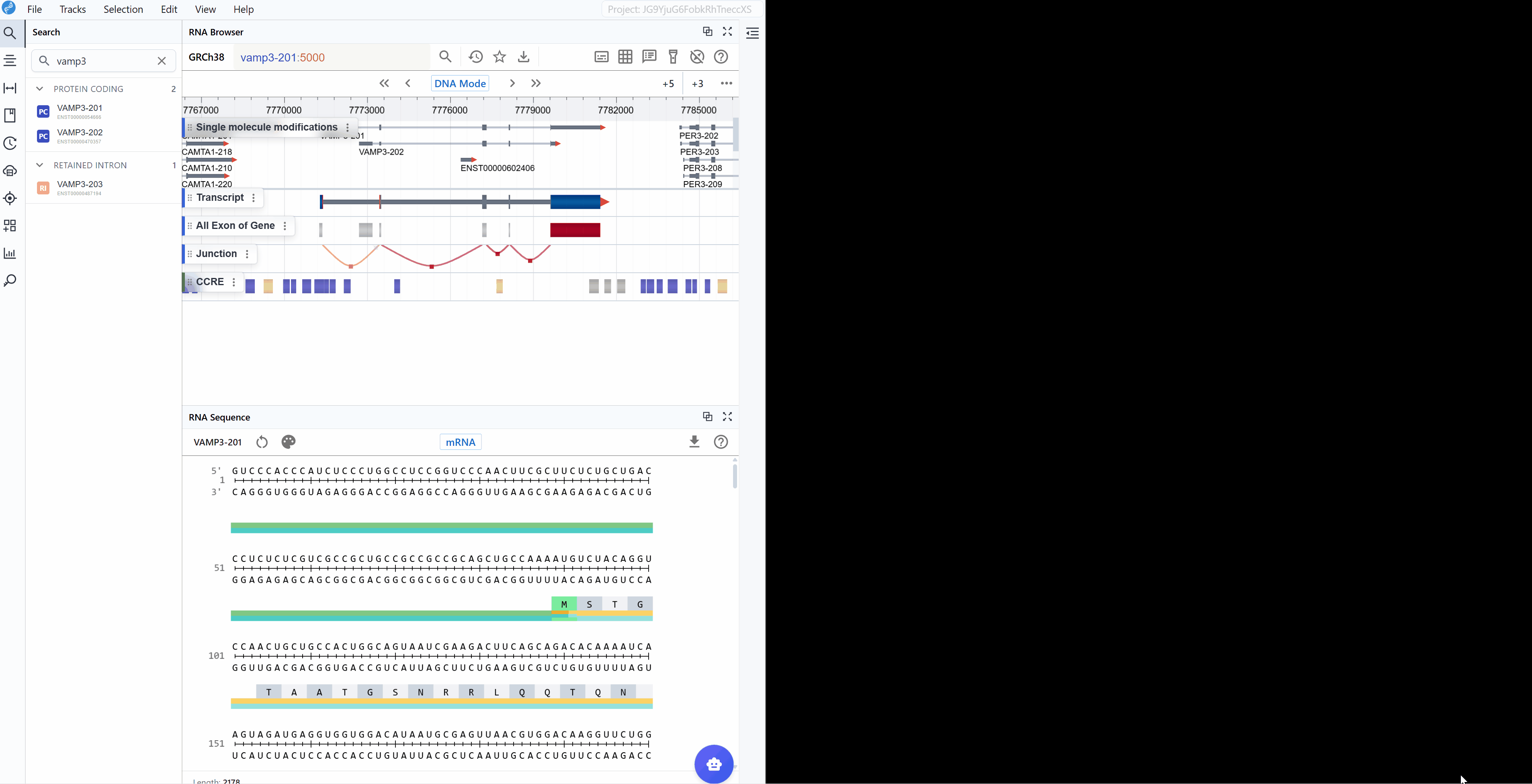The height and width of the screenshot is (784, 1532).
Task: Open the location history icon
Action: pos(475,57)
